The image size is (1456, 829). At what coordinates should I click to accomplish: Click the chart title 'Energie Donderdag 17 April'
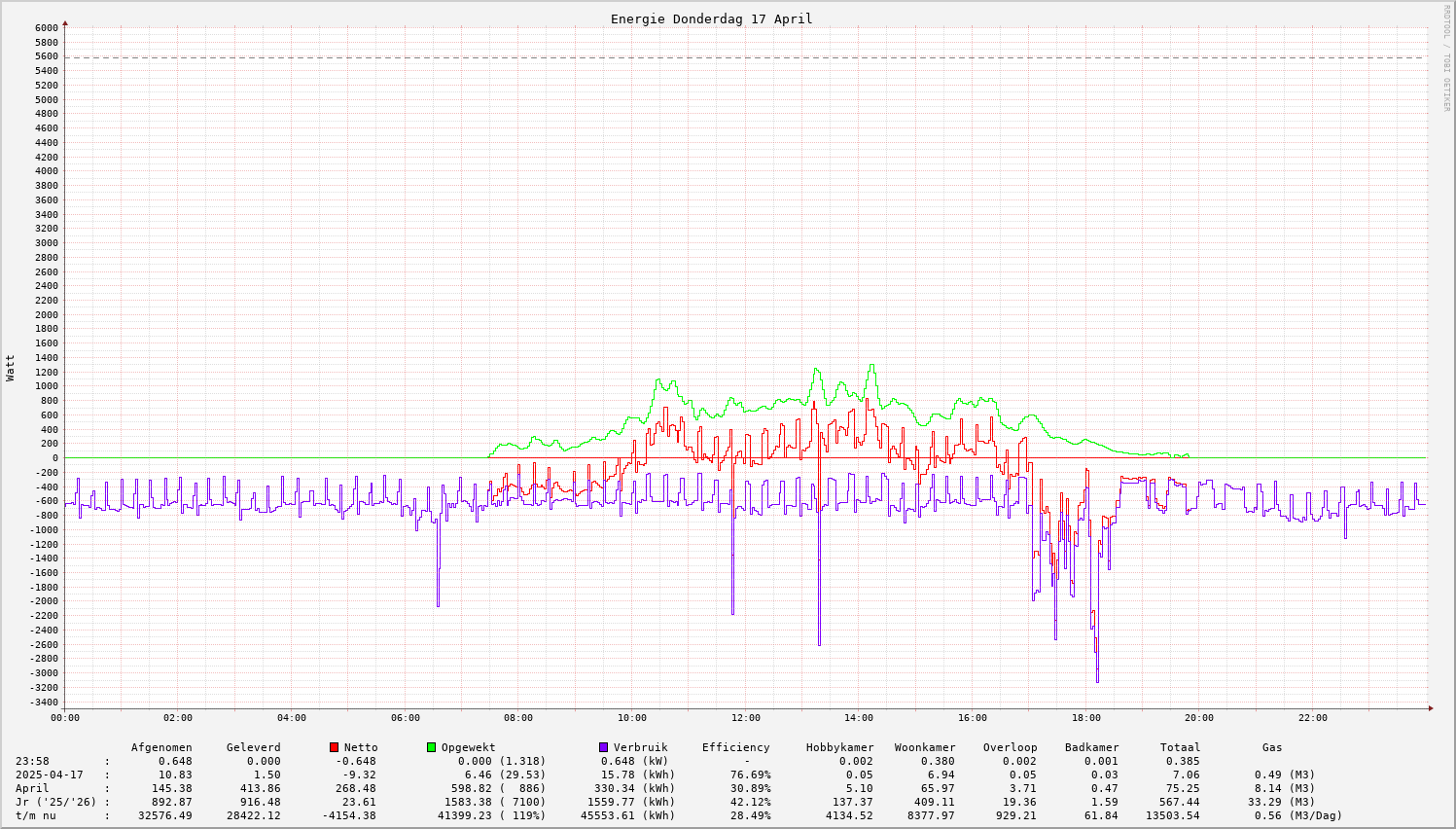tap(711, 18)
